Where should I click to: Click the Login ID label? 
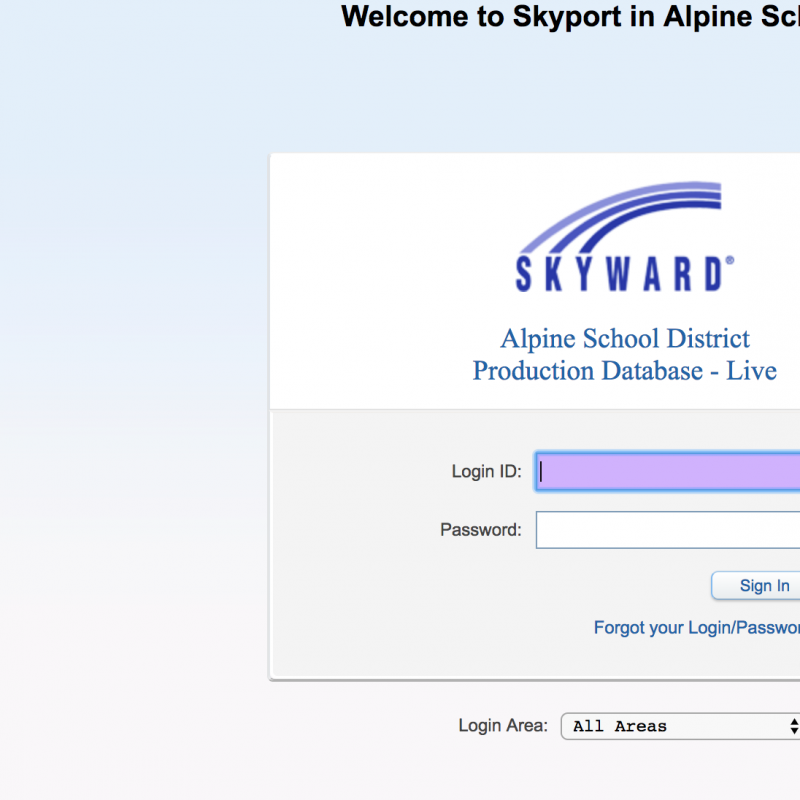[486, 471]
